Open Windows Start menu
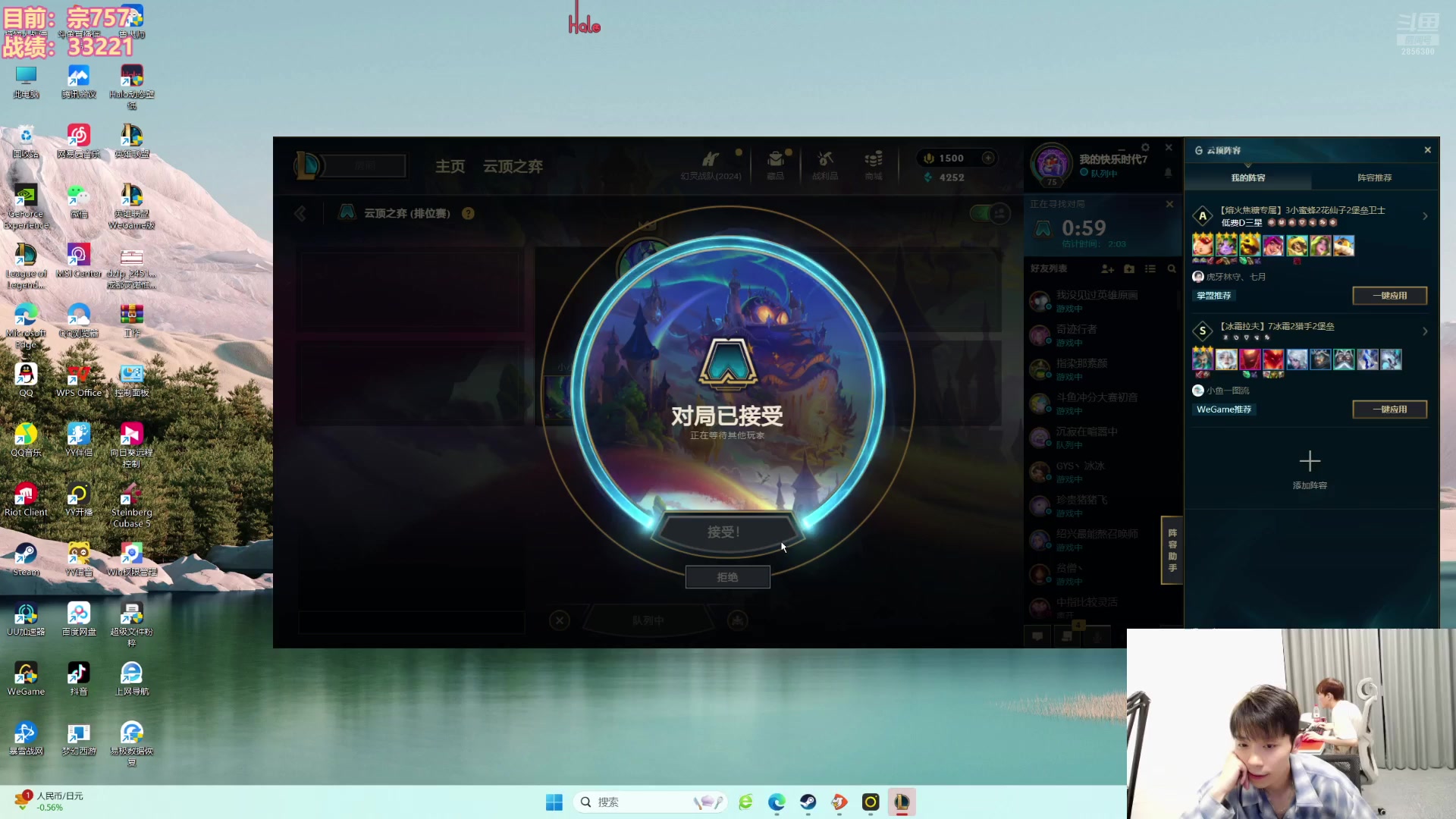This screenshot has height=819, width=1456. (554, 802)
